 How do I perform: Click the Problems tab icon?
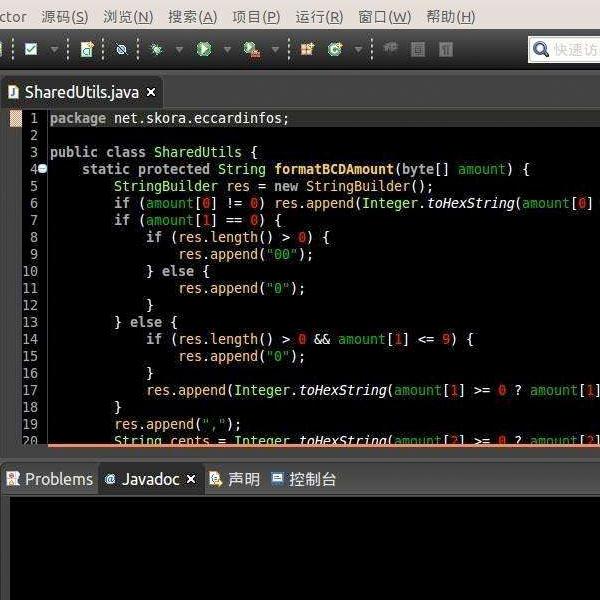pos(13,479)
